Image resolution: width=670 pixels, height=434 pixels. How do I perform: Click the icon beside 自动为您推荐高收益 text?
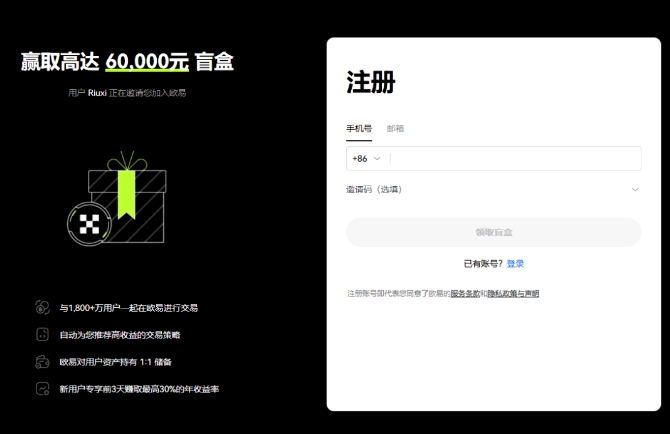tap(42, 334)
